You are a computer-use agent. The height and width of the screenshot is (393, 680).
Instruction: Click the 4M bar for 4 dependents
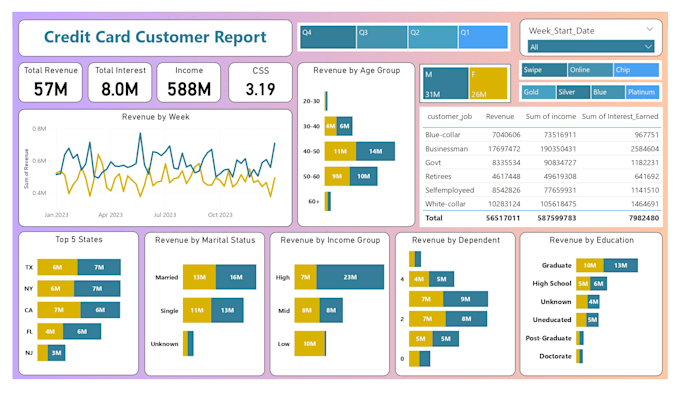(x=419, y=279)
